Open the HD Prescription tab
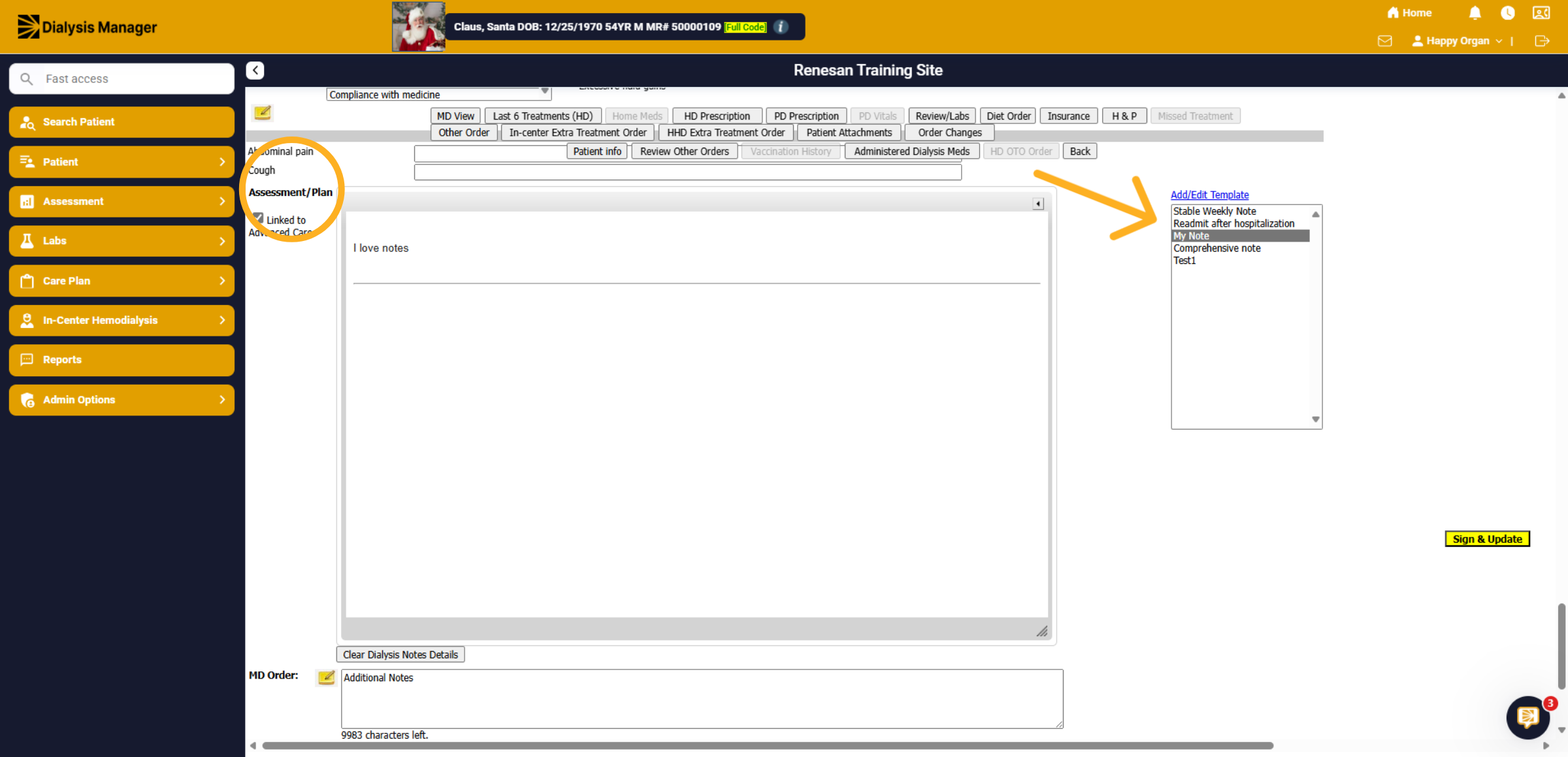The image size is (1568, 757). point(717,116)
